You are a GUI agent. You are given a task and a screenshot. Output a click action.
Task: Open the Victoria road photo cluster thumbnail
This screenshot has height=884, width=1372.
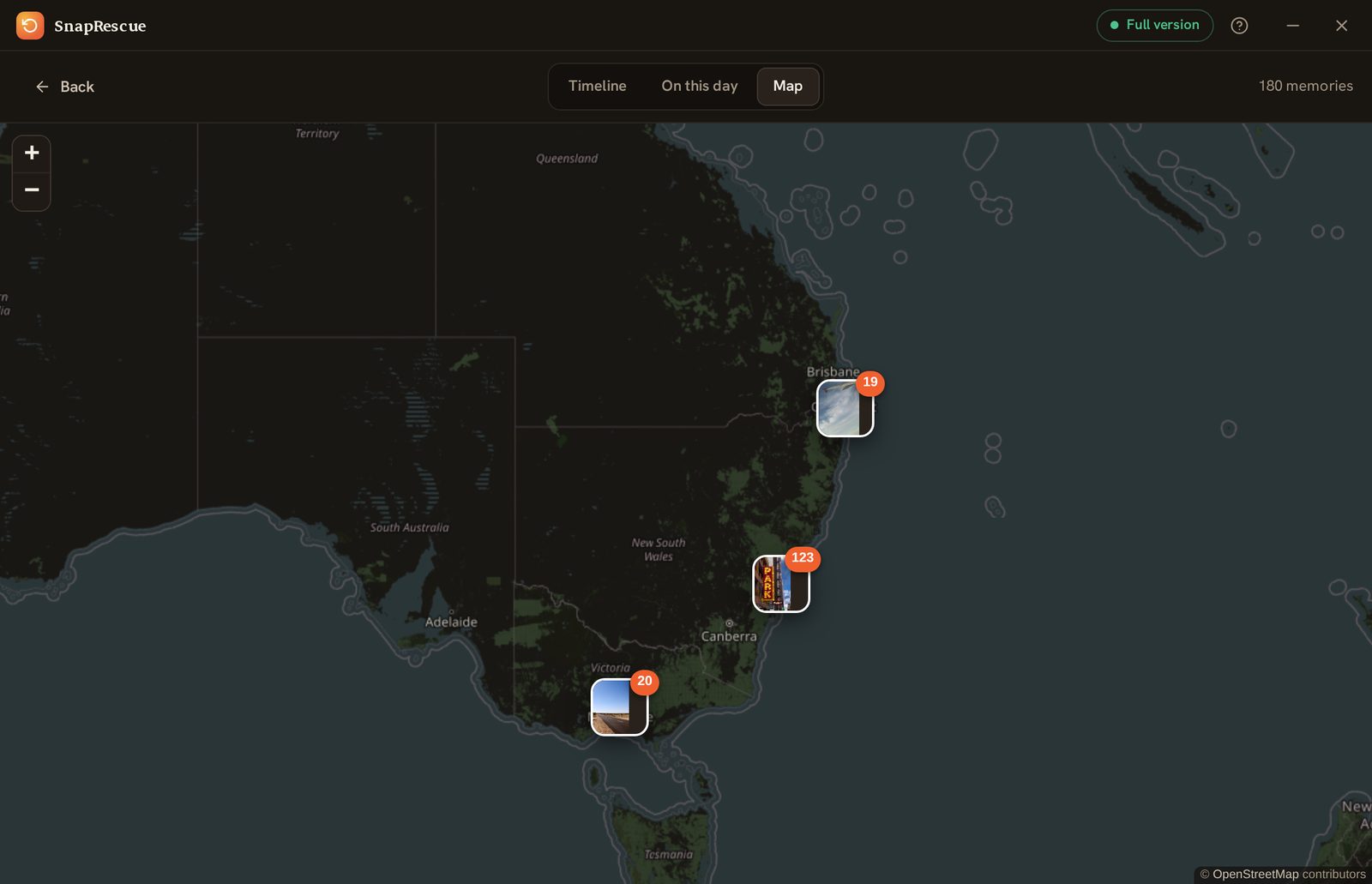point(619,707)
